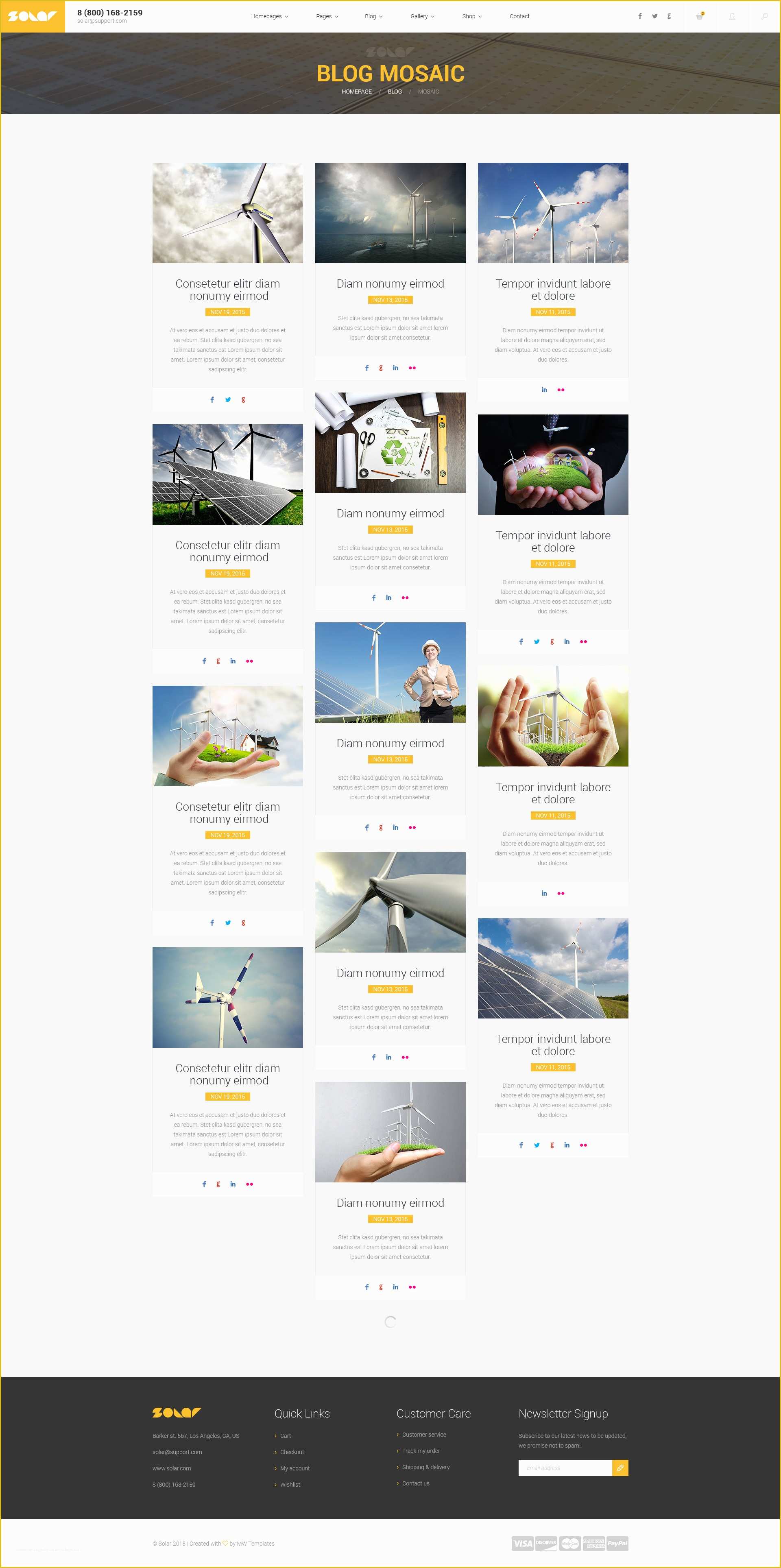Click the Gallery menu item in navigation
Image resolution: width=781 pixels, height=1568 pixels.
pos(420,17)
